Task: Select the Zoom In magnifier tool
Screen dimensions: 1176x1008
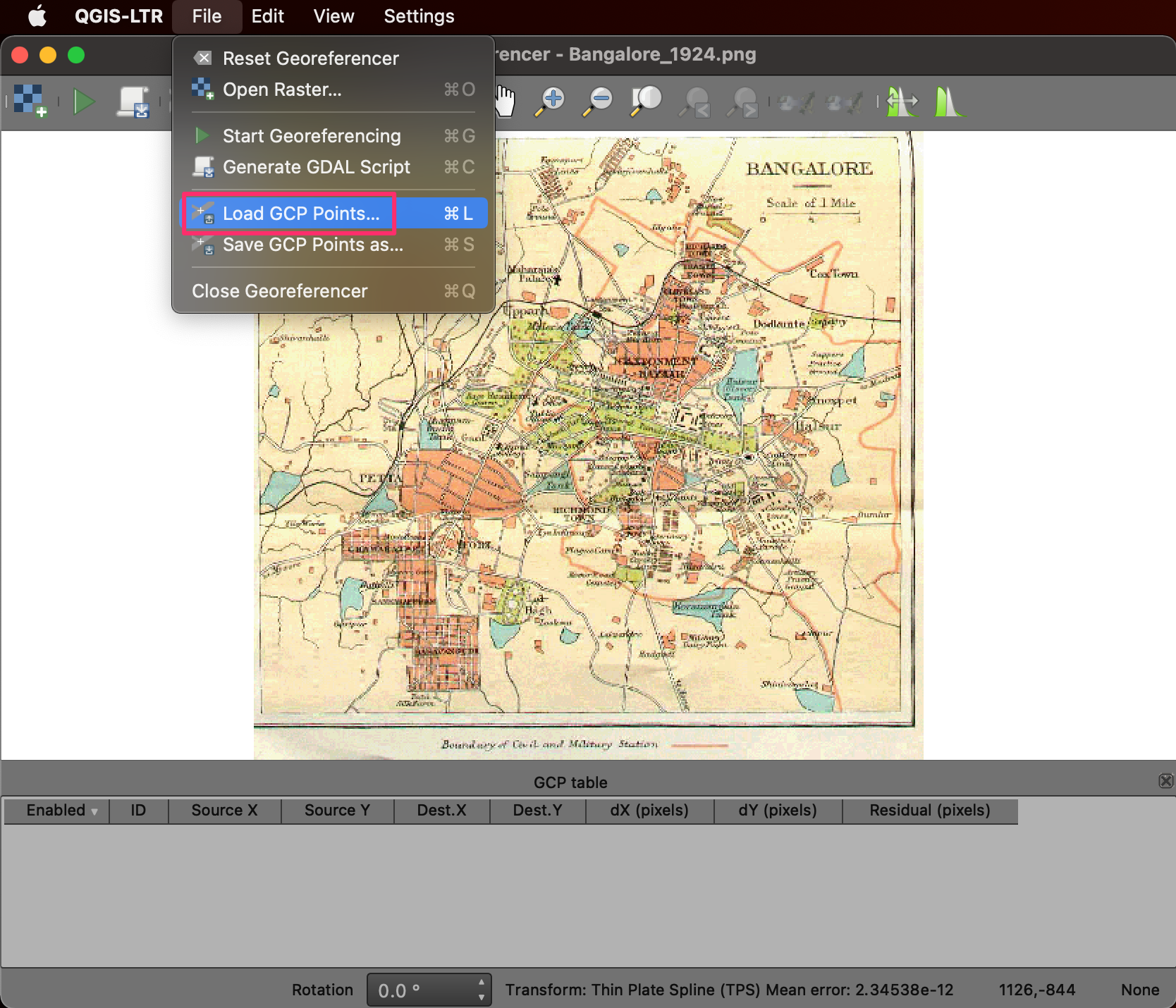Action: tap(551, 102)
